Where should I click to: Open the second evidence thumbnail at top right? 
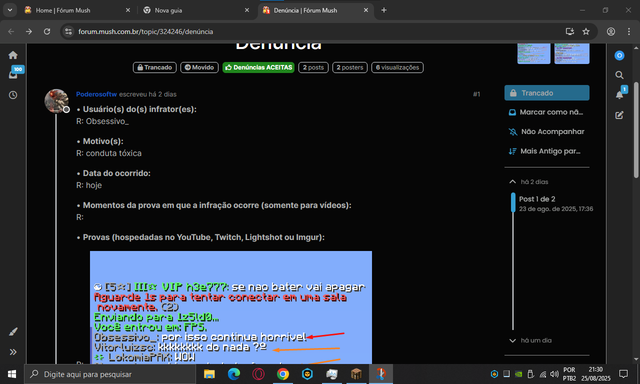tap(571, 53)
